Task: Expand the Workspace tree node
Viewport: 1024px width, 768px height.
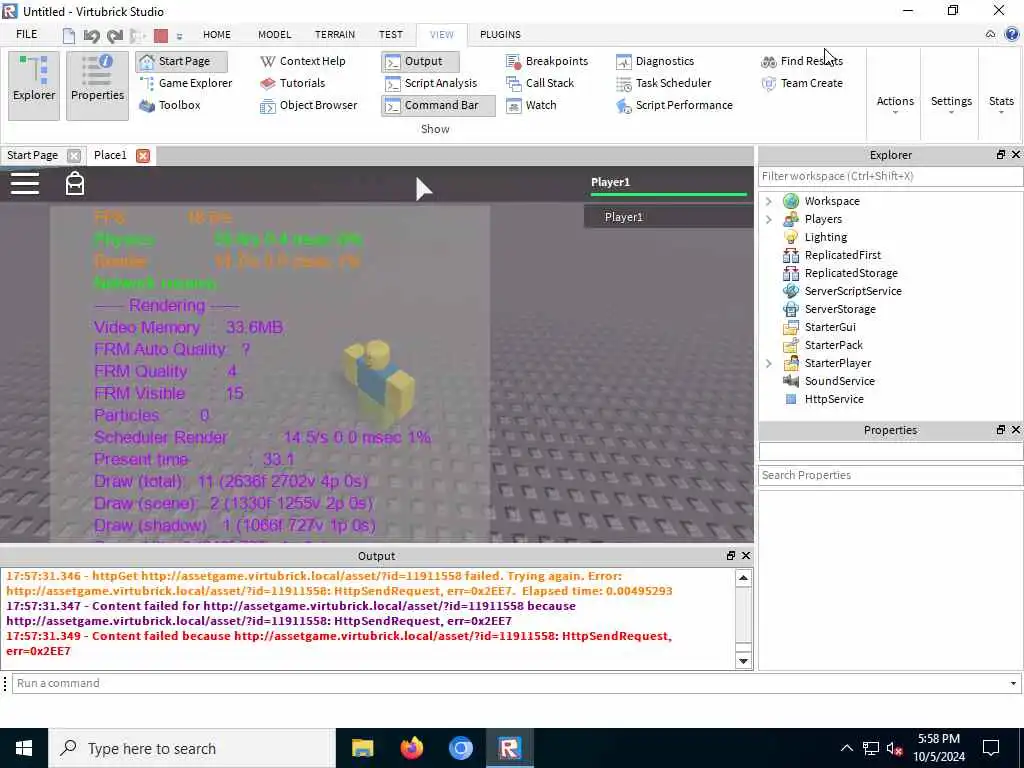Action: 769,201
